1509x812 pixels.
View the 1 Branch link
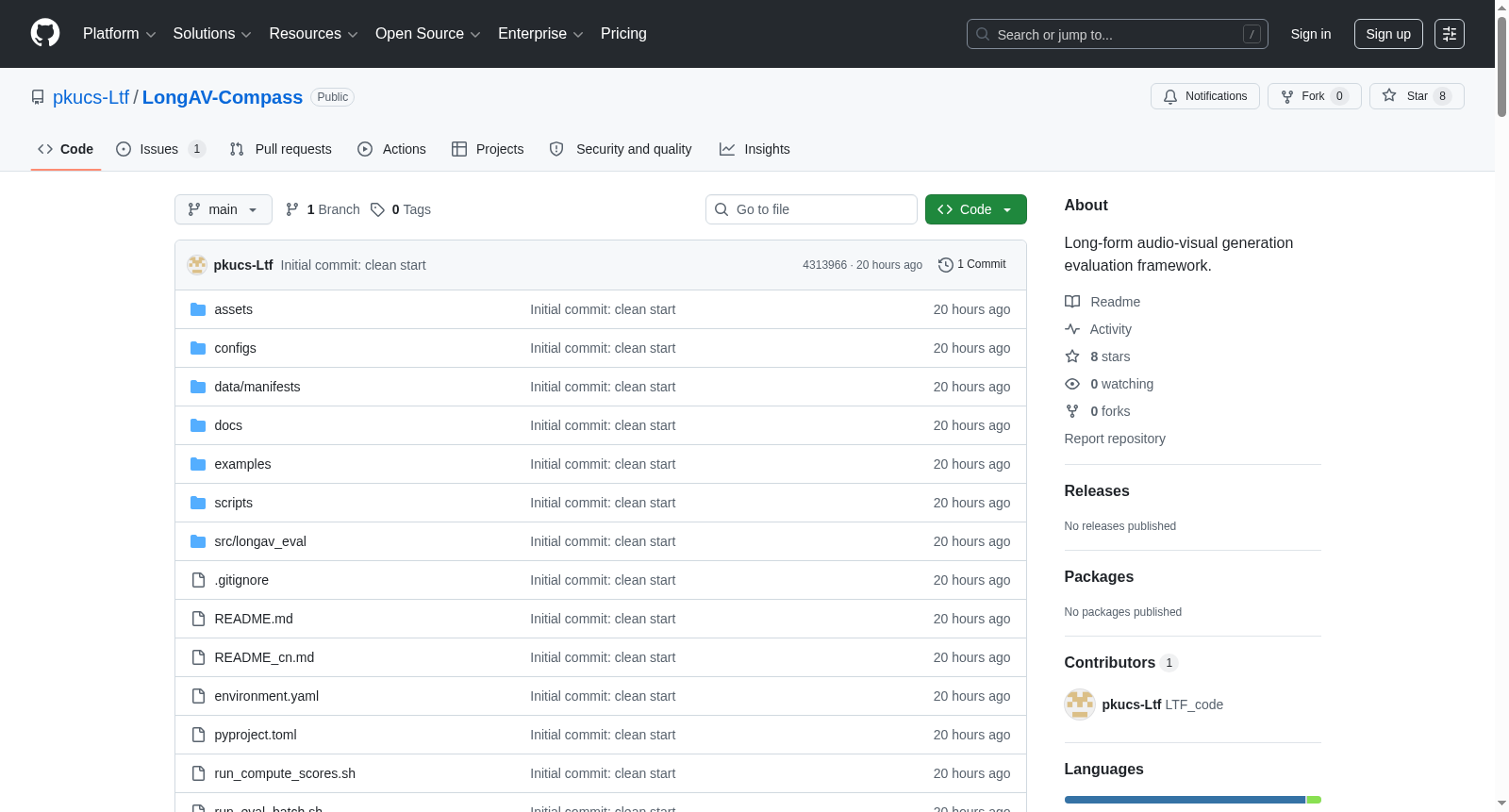(323, 209)
